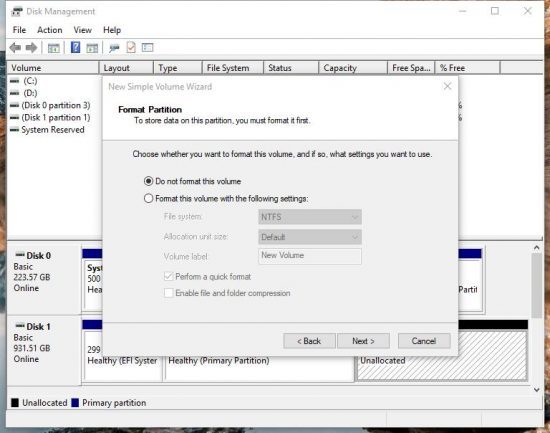Click the Cancel button in wizard
Image resolution: width=550 pixels, height=433 pixels.
pyautogui.click(x=424, y=341)
